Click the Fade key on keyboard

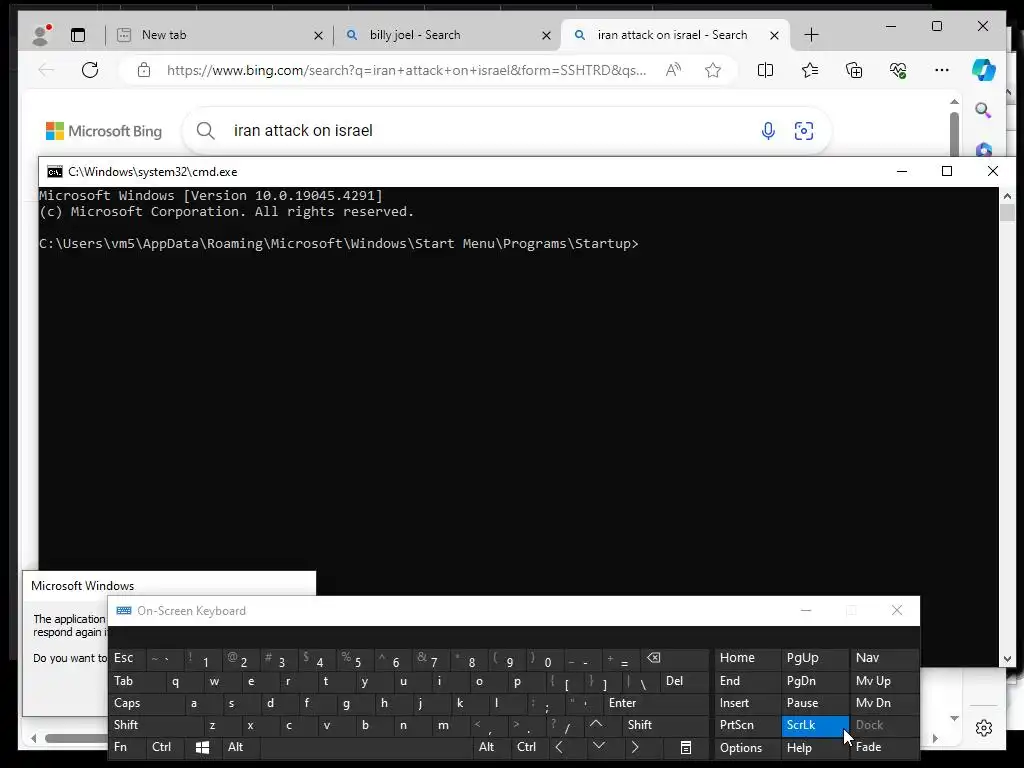tap(884, 748)
